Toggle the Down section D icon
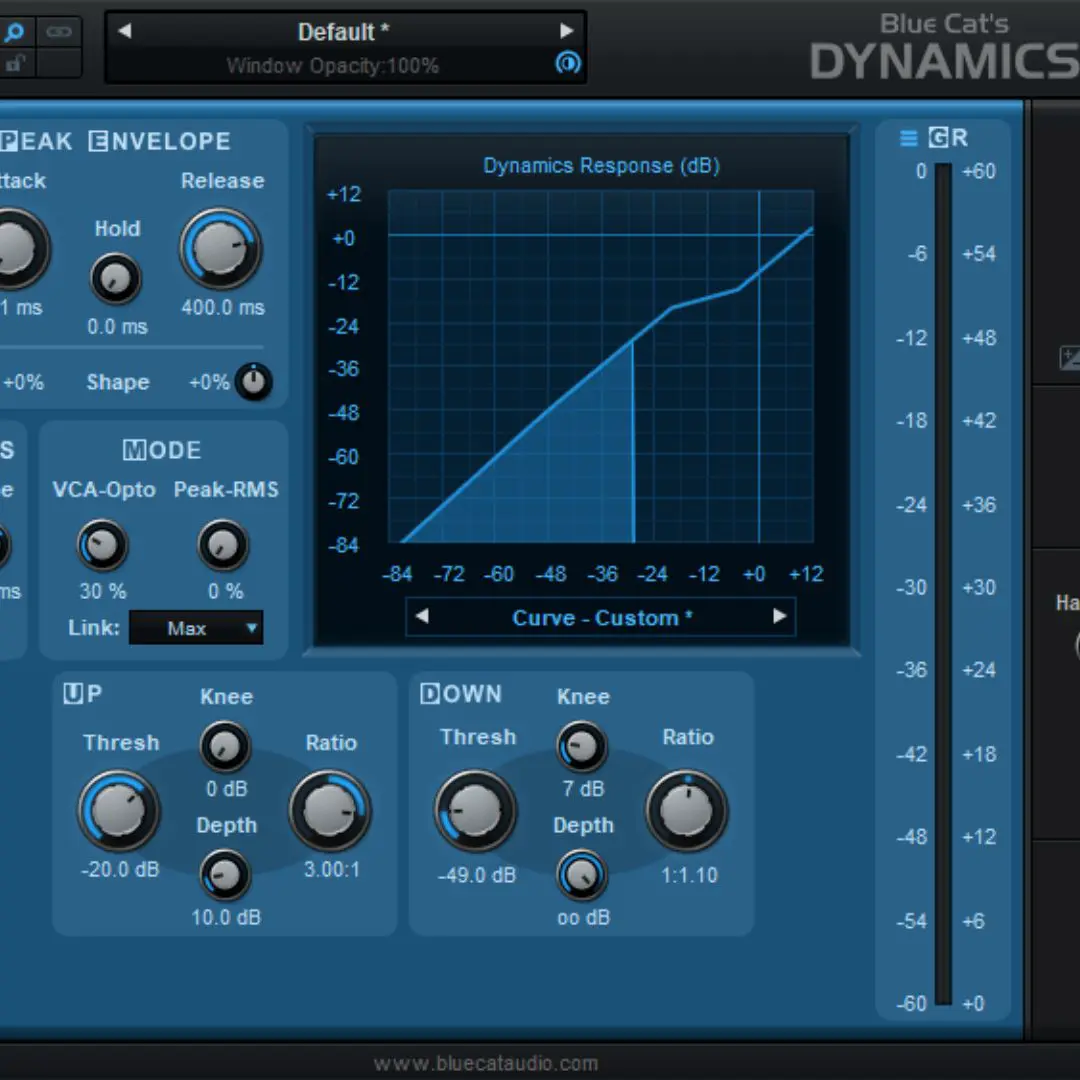1080x1080 pixels. pyautogui.click(x=429, y=694)
